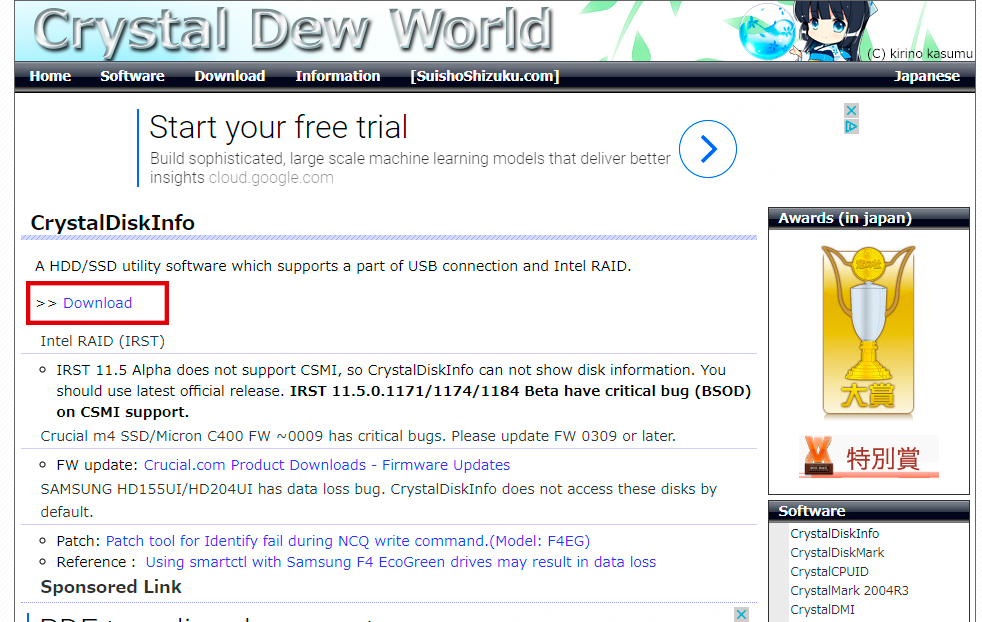This screenshot has width=982, height=622.
Task: Click the HDD/SSD utility software description line
Action: tap(333, 266)
